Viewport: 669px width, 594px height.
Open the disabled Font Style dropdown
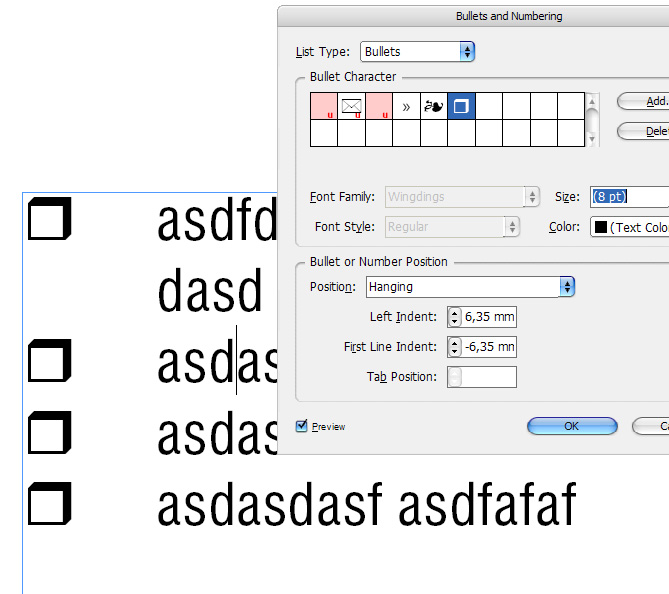click(x=452, y=227)
